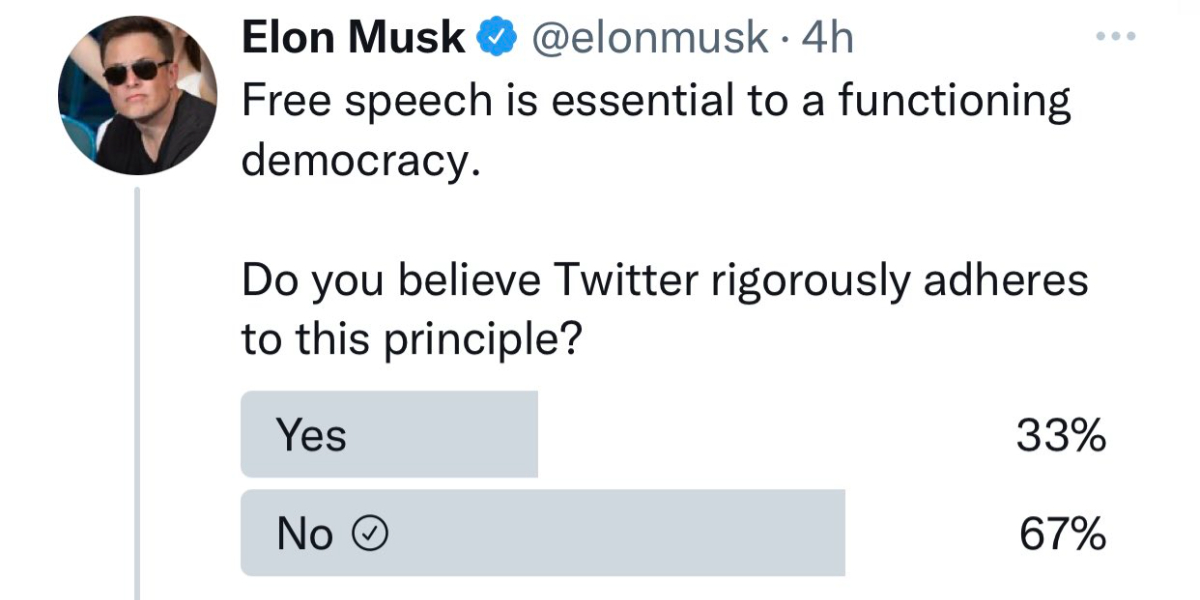Screen dimensions: 1200x600
Task: Click the @elonmusk handle
Action: point(649,36)
